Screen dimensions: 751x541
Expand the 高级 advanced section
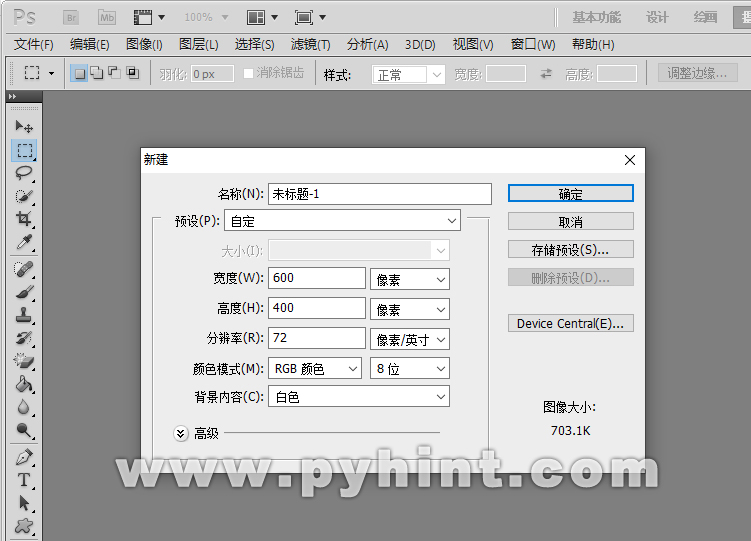pyautogui.click(x=181, y=434)
